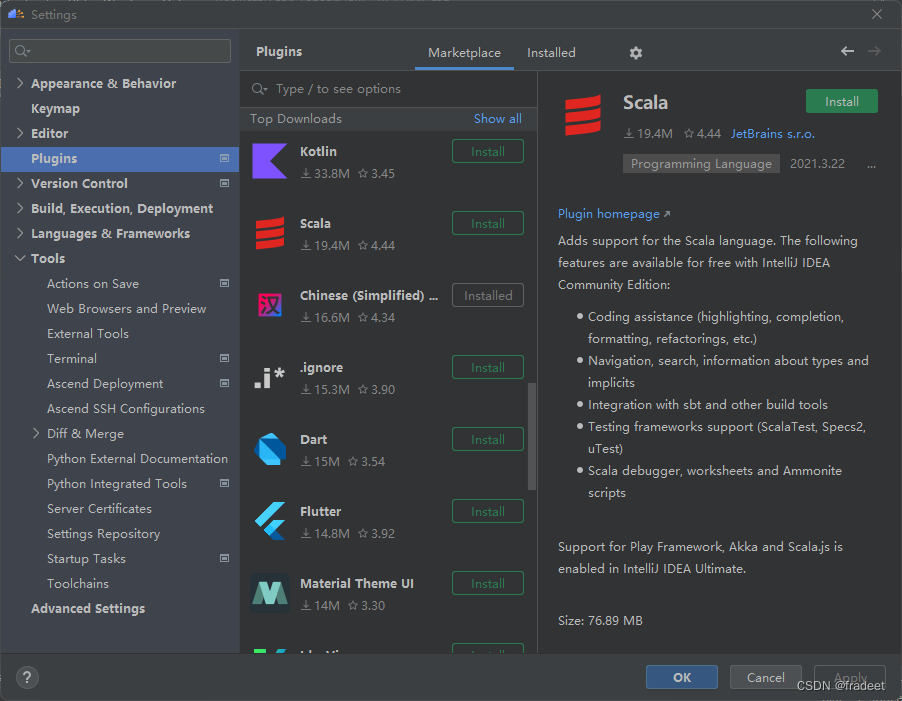The width and height of the screenshot is (902, 701).
Task: Click the search magnifier in settings search box
Action: point(22,51)
